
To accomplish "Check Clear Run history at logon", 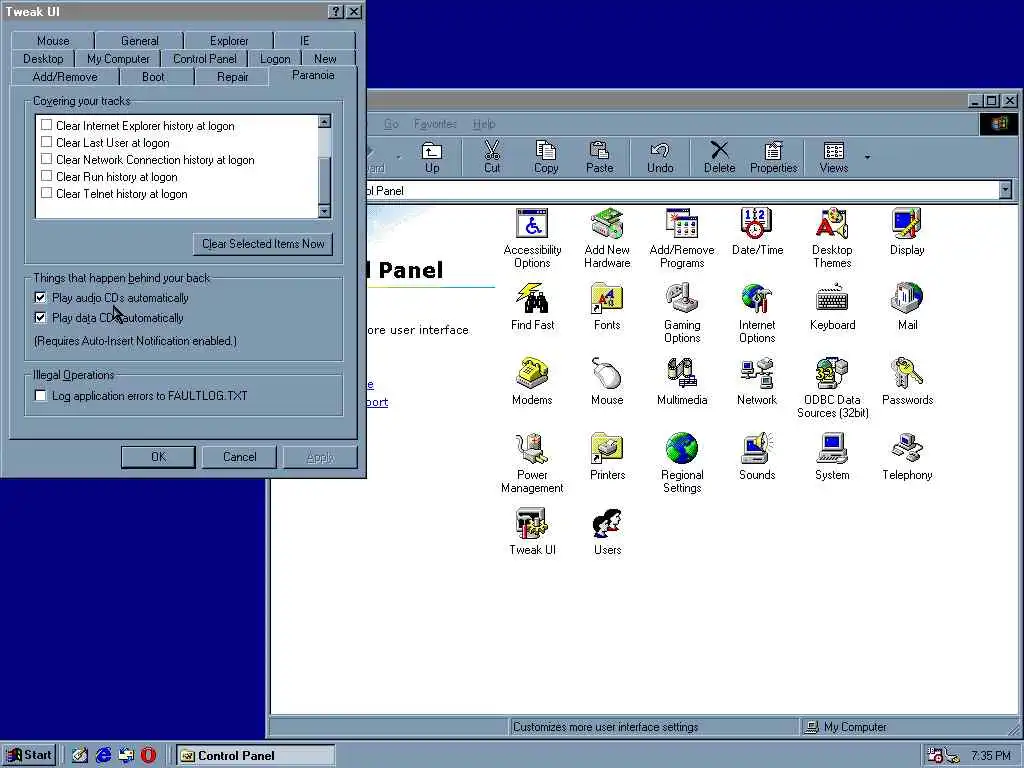I will tap(46, 176).
